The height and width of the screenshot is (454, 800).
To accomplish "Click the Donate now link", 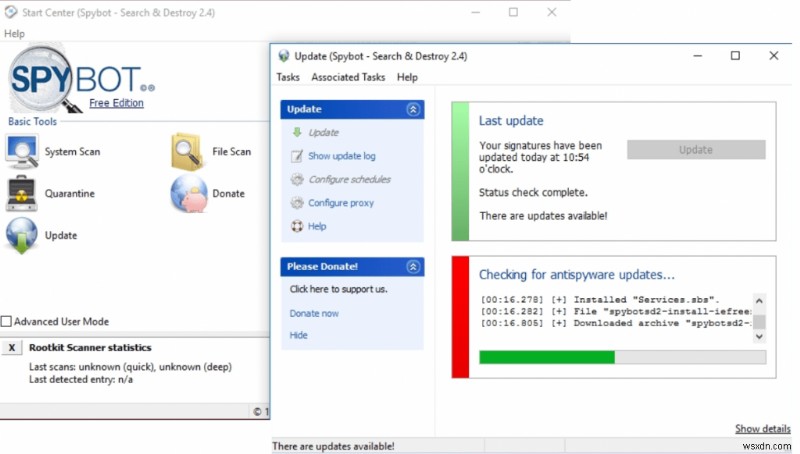I will coord(314,313).
